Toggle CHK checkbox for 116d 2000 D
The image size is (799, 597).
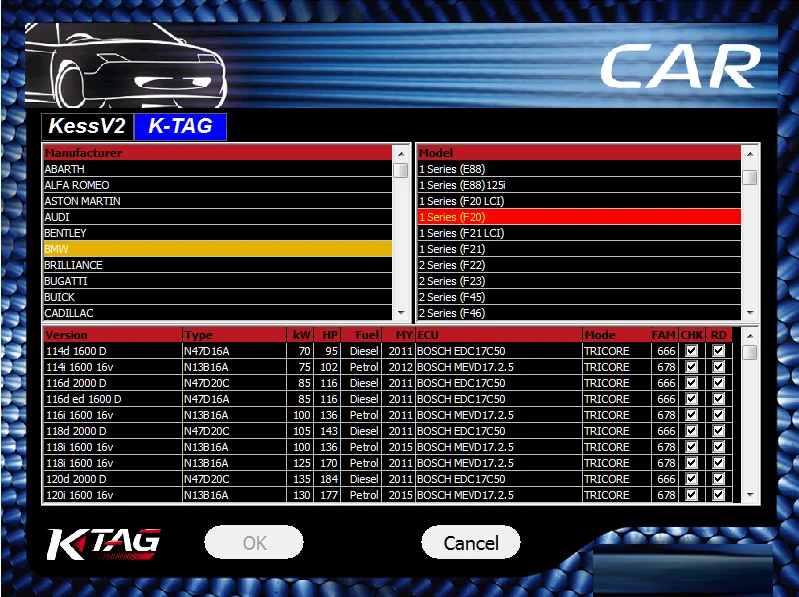click(x=691, y=383)
